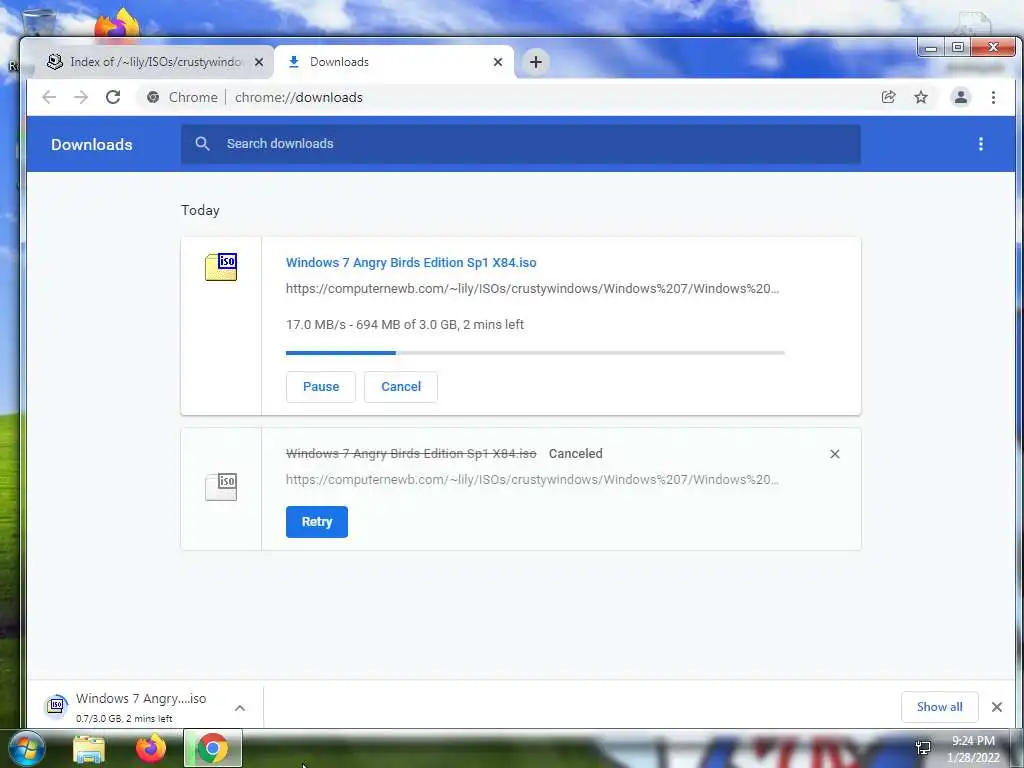Open the Firefox desktop shortcut icon

[x=117, y=24]
